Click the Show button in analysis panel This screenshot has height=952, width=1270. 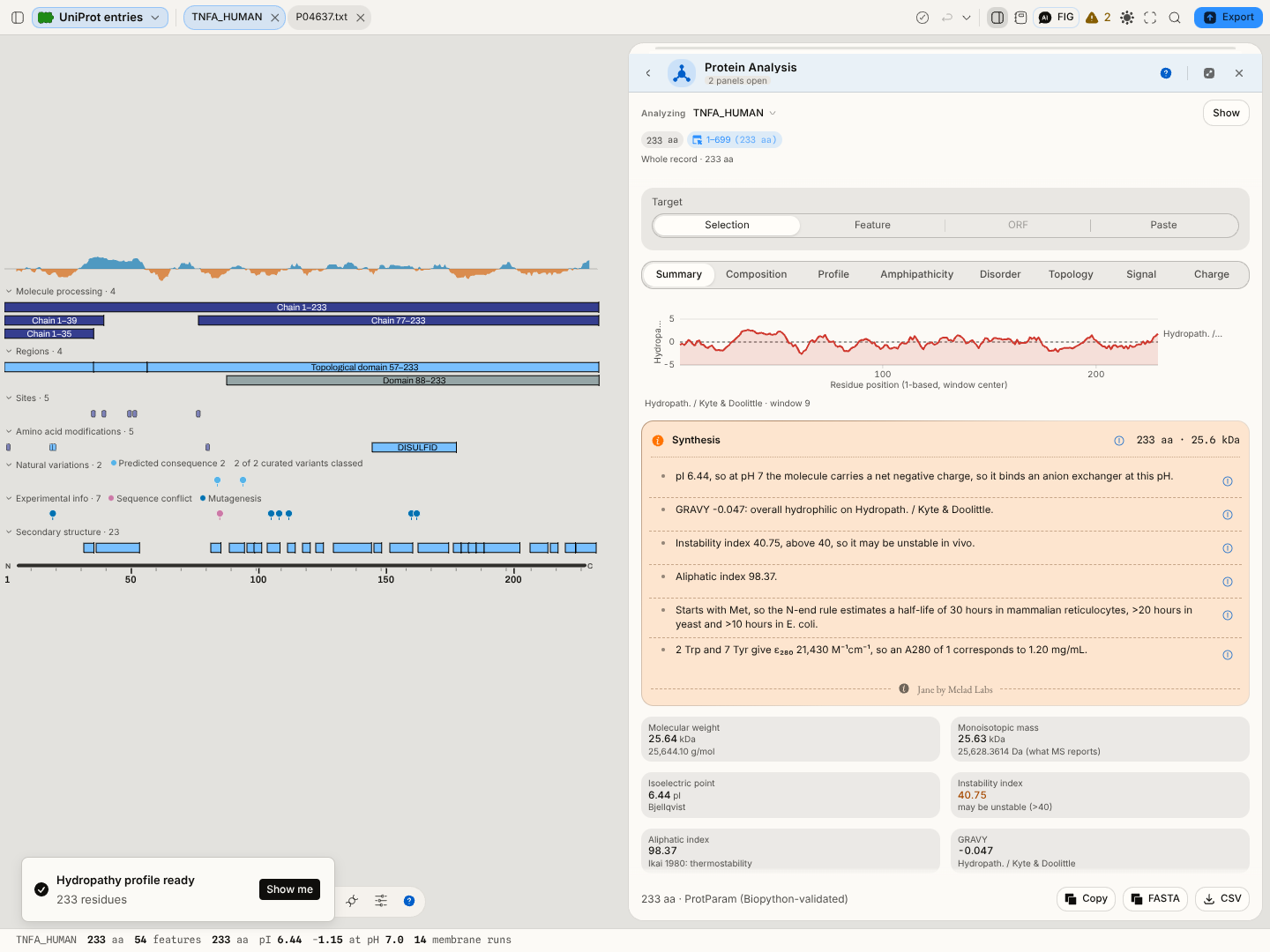pos(1226,113)
